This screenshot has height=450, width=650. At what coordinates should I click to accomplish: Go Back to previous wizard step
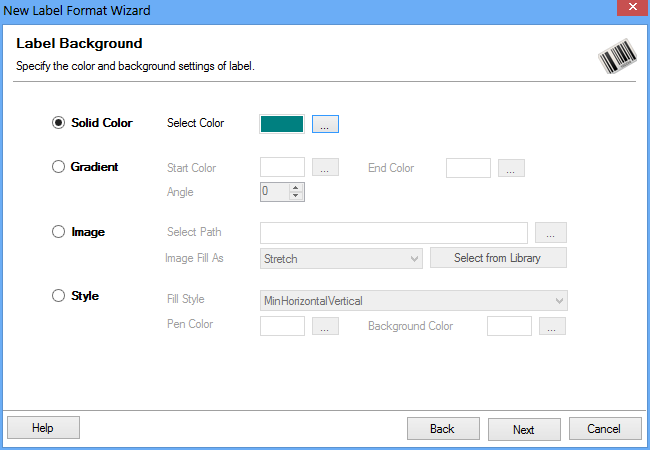[x=443, y=429]
